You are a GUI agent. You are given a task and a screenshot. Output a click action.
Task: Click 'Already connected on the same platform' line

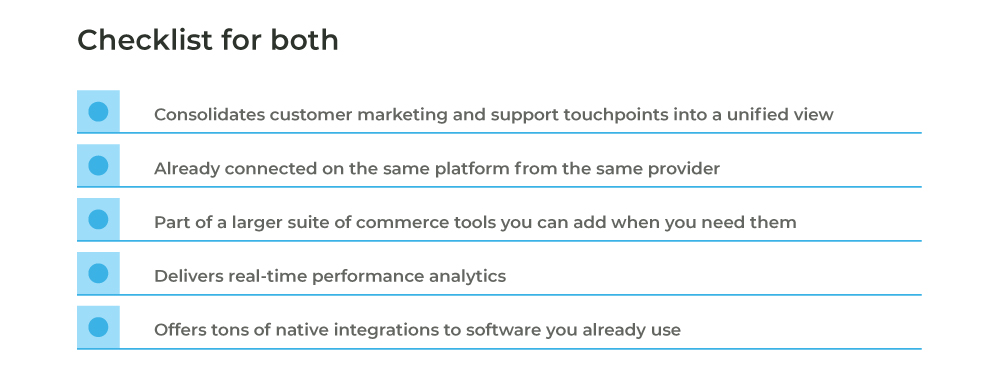click(437, 169)
